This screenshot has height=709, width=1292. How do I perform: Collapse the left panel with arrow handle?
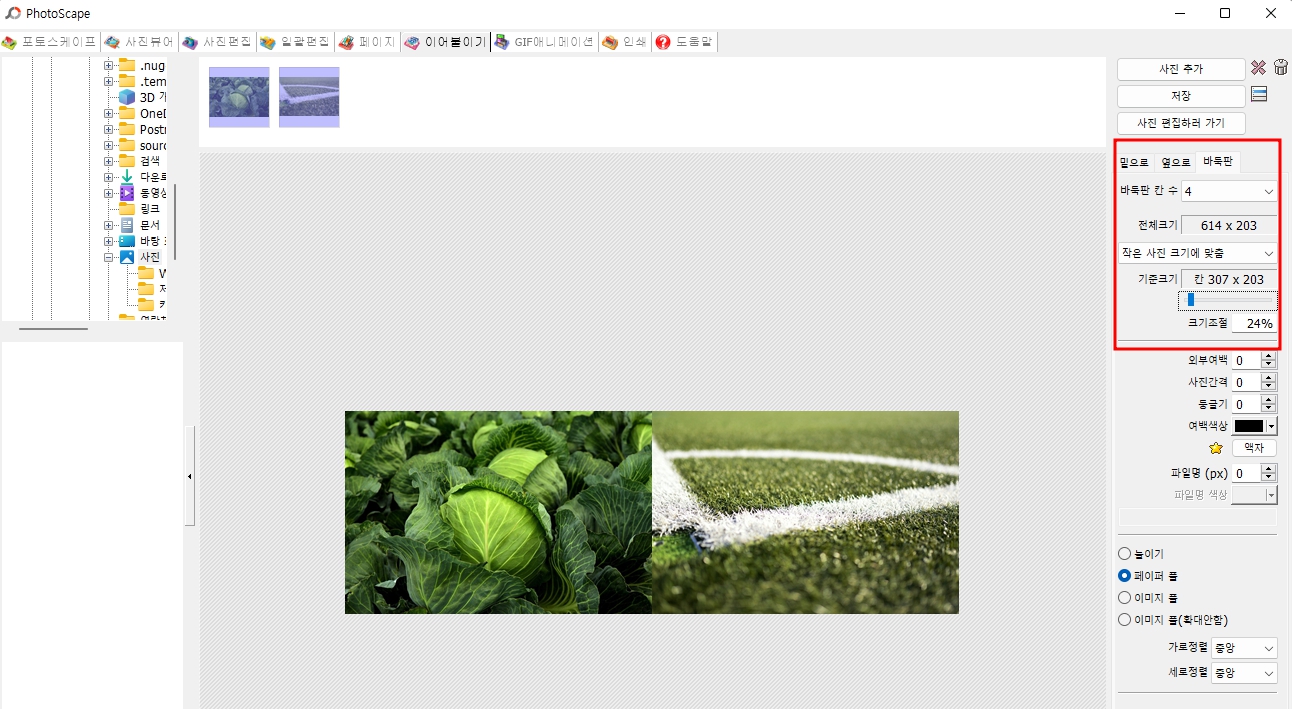(x=190, y=476)
